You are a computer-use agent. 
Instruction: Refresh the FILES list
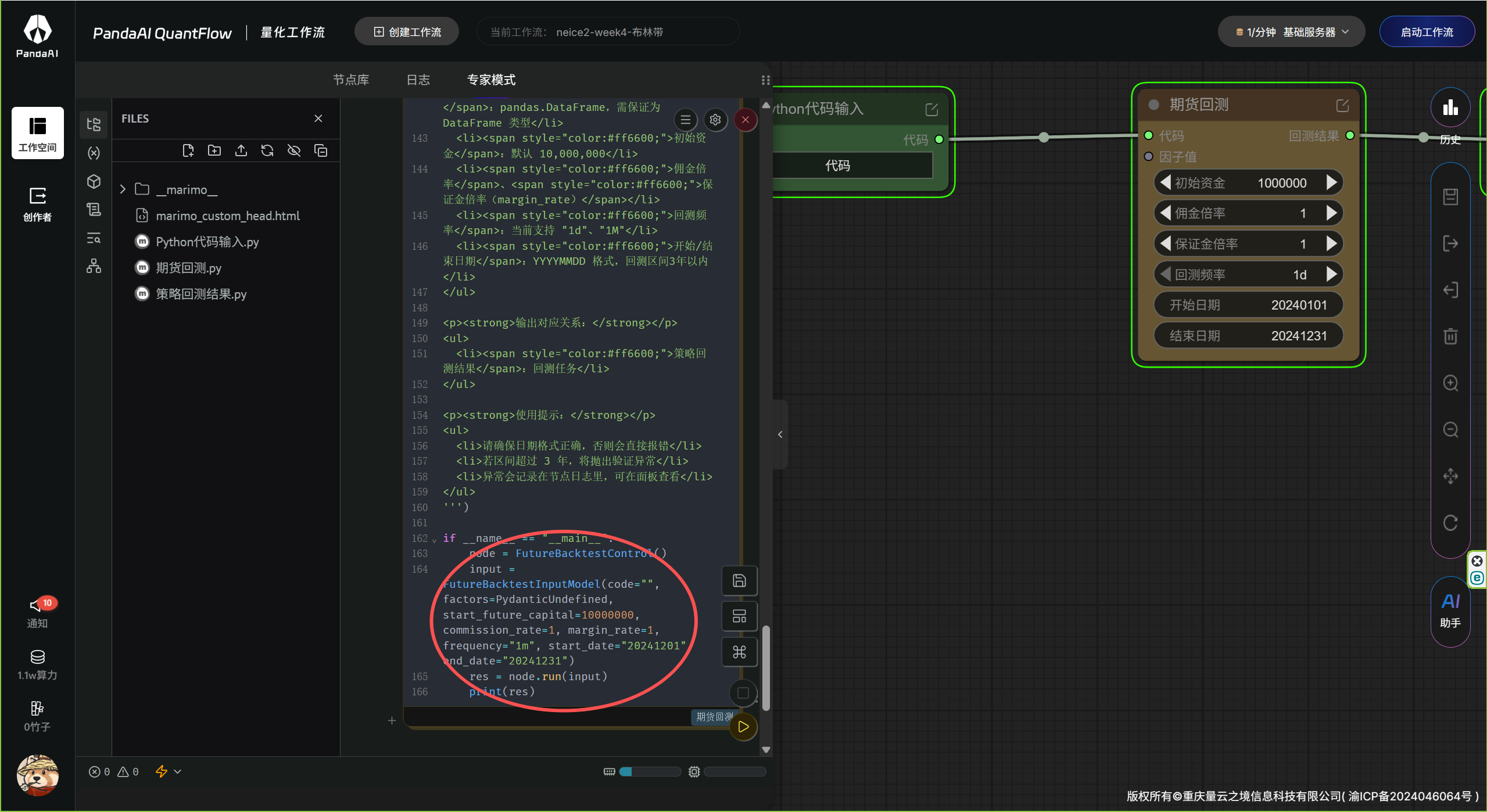tap(267, 151)
